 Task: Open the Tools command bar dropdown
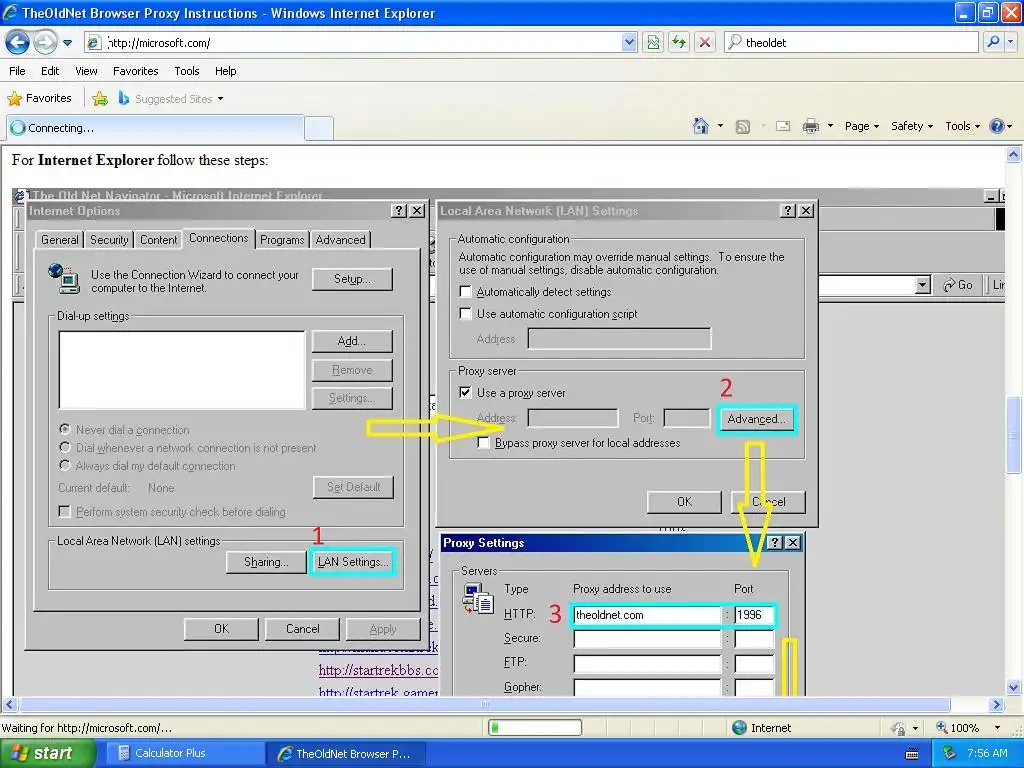coord(963,127)
